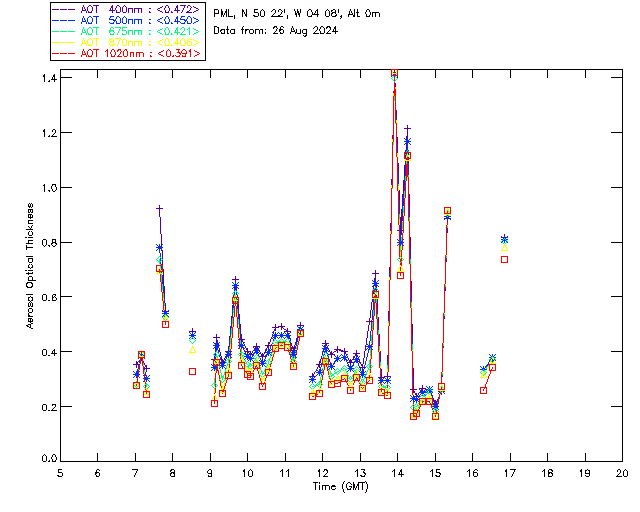
Task: Click the "AOT 500nm : <0.450>" legend entry
Action: (127, 20)
